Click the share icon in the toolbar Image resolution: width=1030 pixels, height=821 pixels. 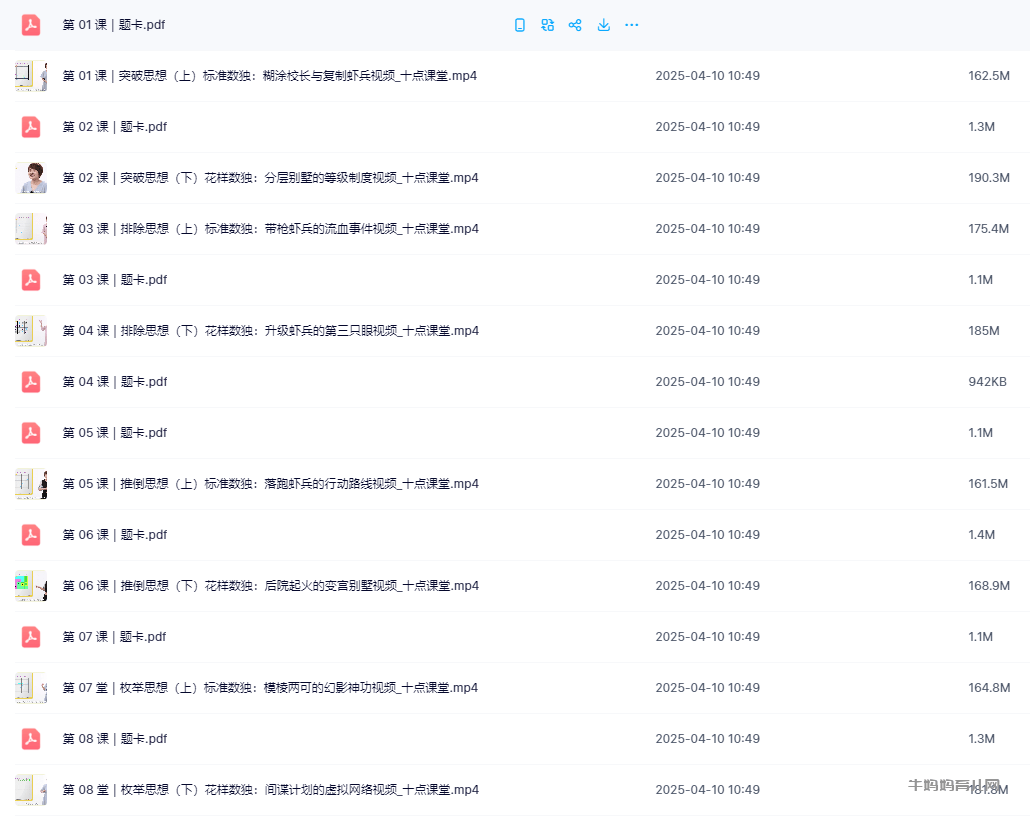[x=575, y=24]
